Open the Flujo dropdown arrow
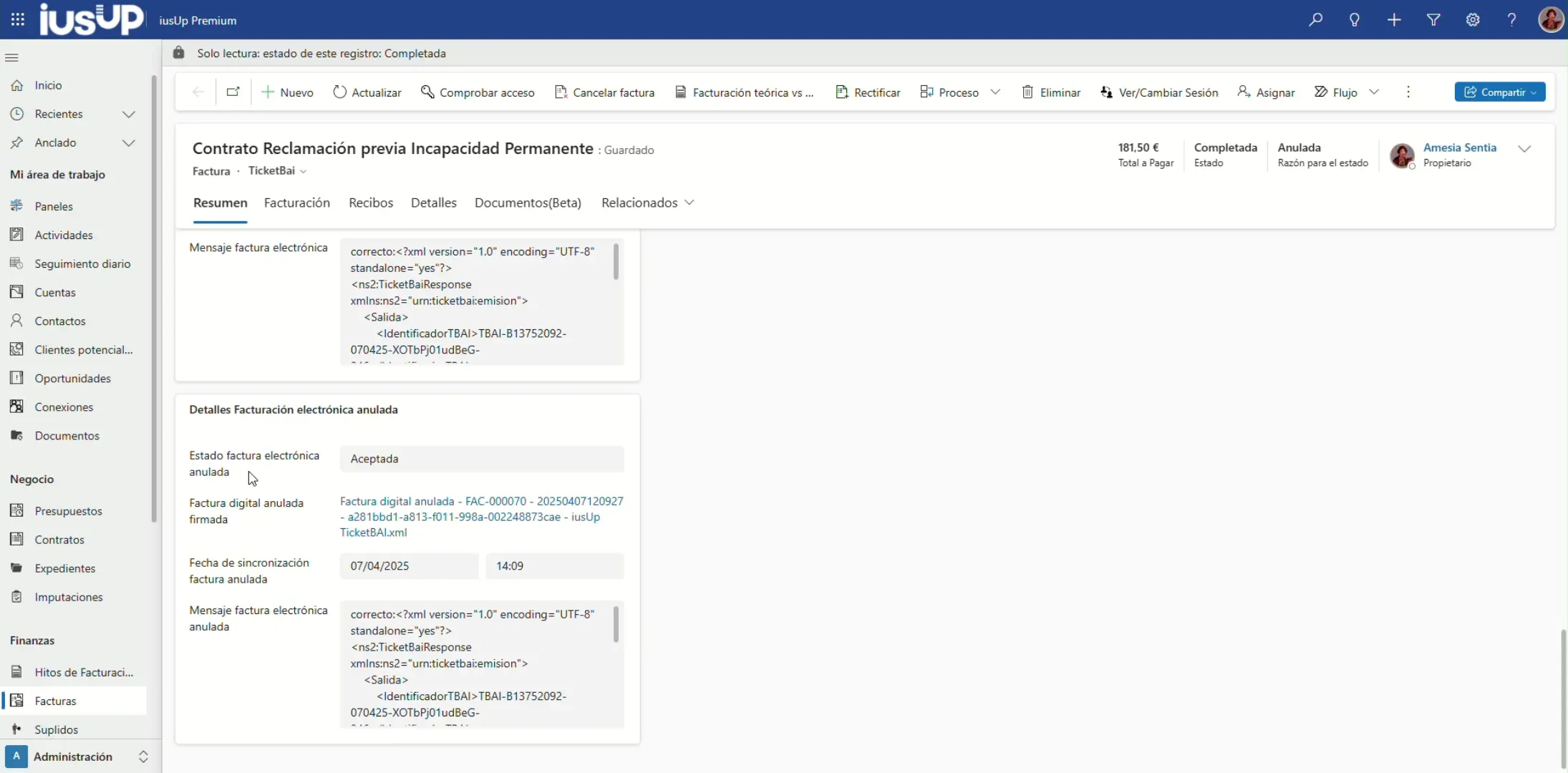The width and height of the screenshot is (1568, 773). [x=1374, y=92]
